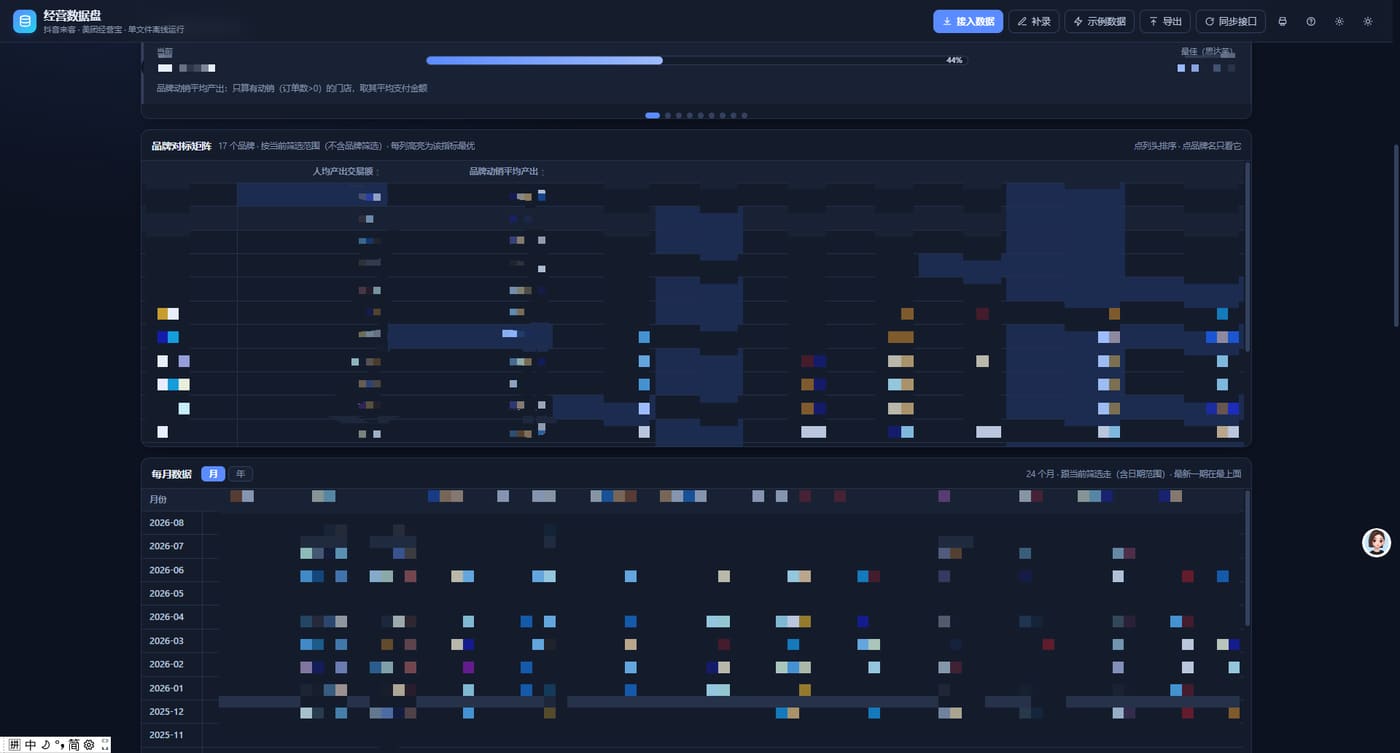Screen dimensions: 1400x753
Task: Click the settings gear icon in header
Action: [1339, 21]
